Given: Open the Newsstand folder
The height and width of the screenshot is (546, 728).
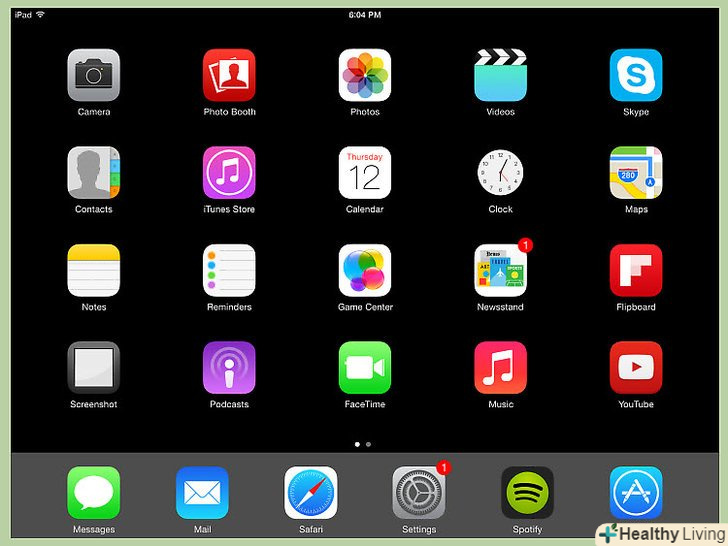Looking at the screenshot, I should pyautogui.click(x=500, y=270).
